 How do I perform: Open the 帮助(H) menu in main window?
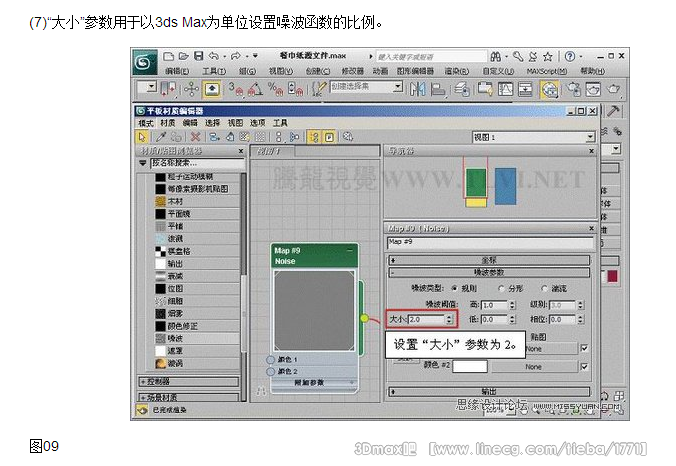592,71
